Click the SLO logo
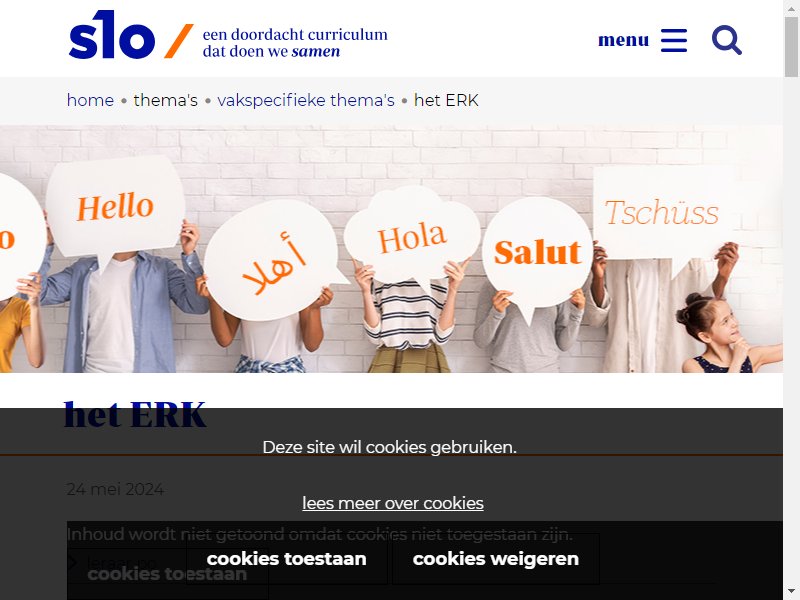 112,35
